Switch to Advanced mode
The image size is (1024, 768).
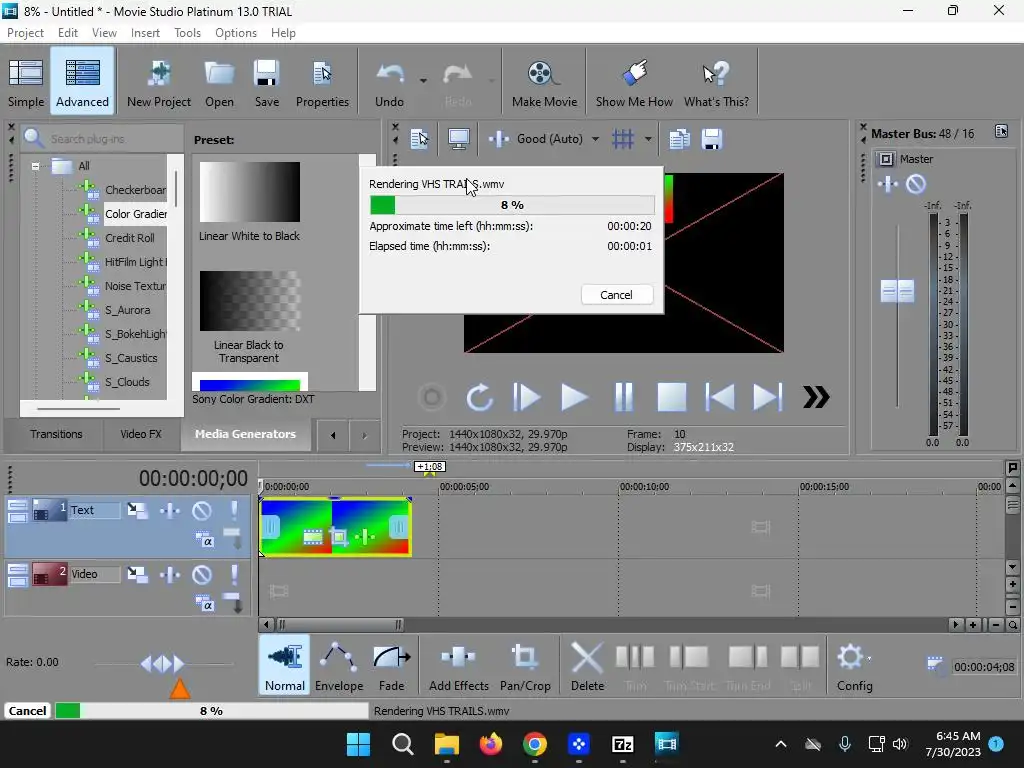pyautogui.click(x=82, y=83)
